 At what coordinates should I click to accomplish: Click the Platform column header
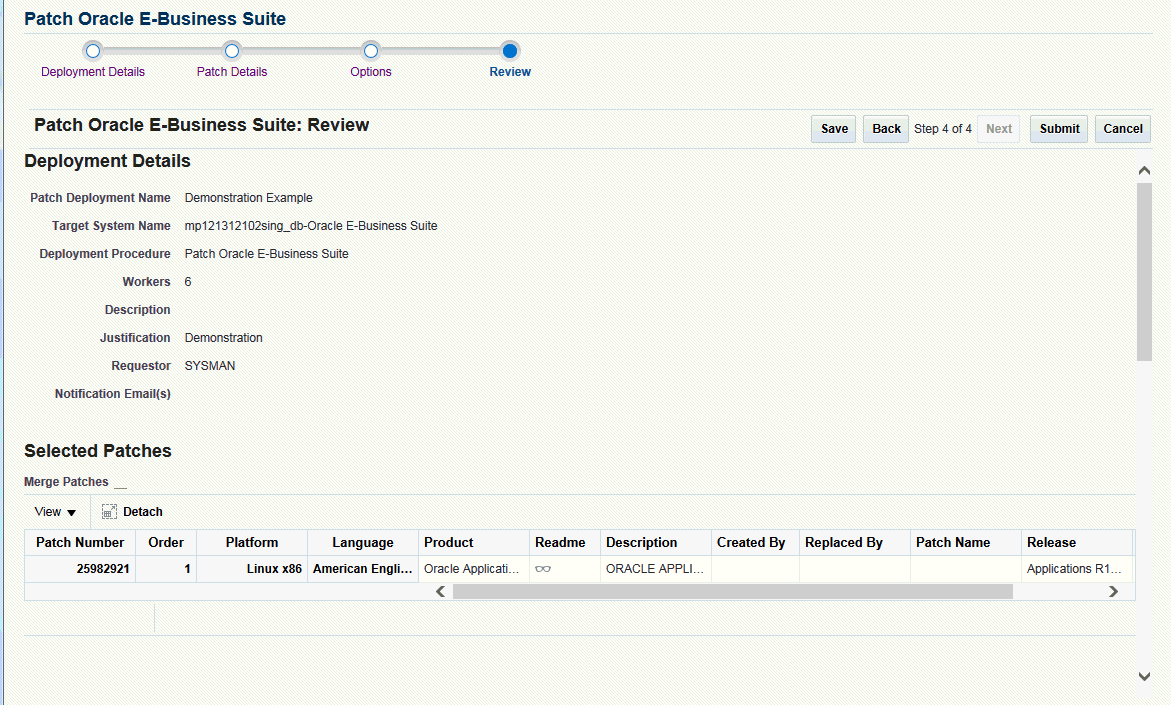click(x=252, y=542)
